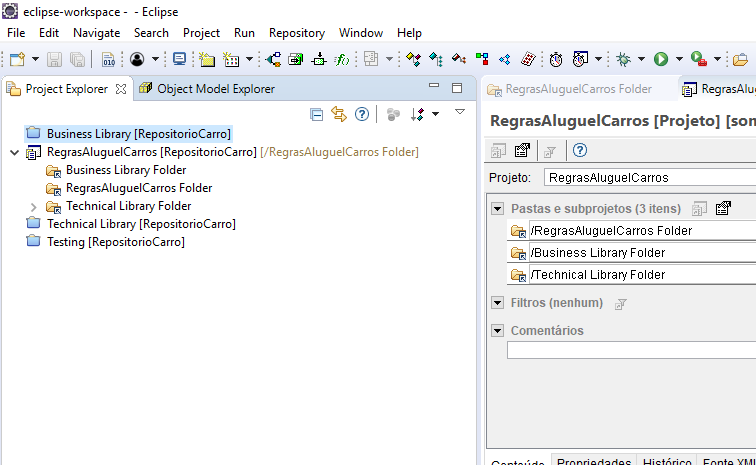Click the properties form icon in editor toolbar
Image resolution: width=756 pixels, height=465 pixels.
click(x=522, y=150)
